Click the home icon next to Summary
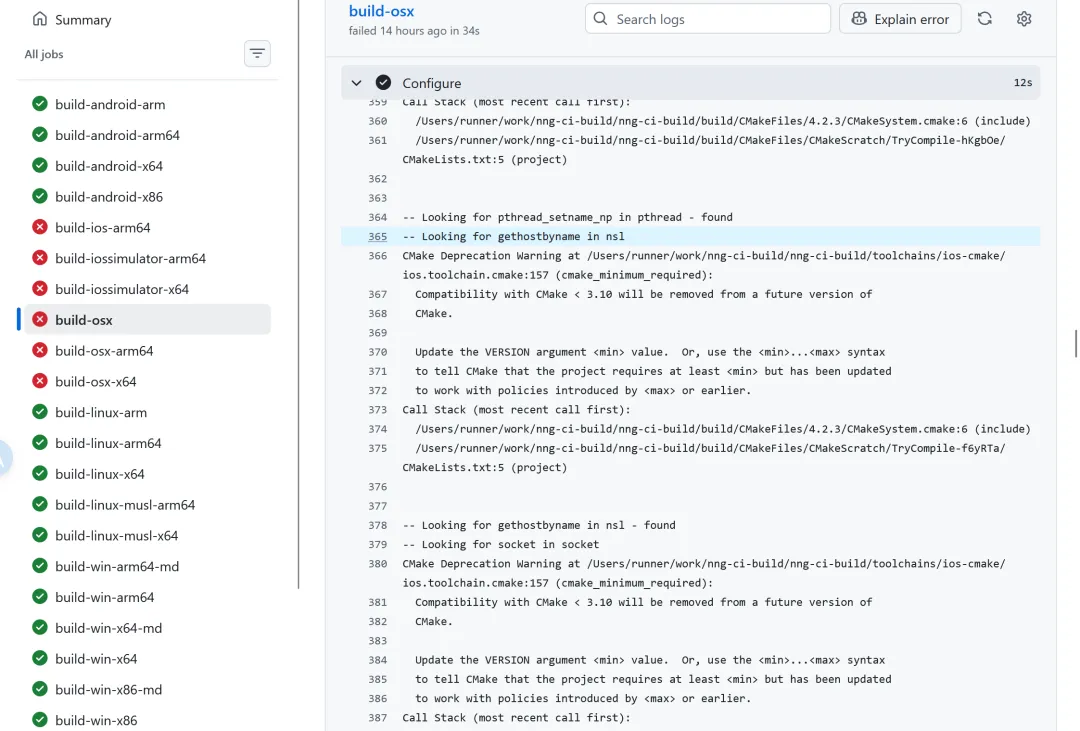Screen dimensions: 1080x731 click(x=40, y=19)
